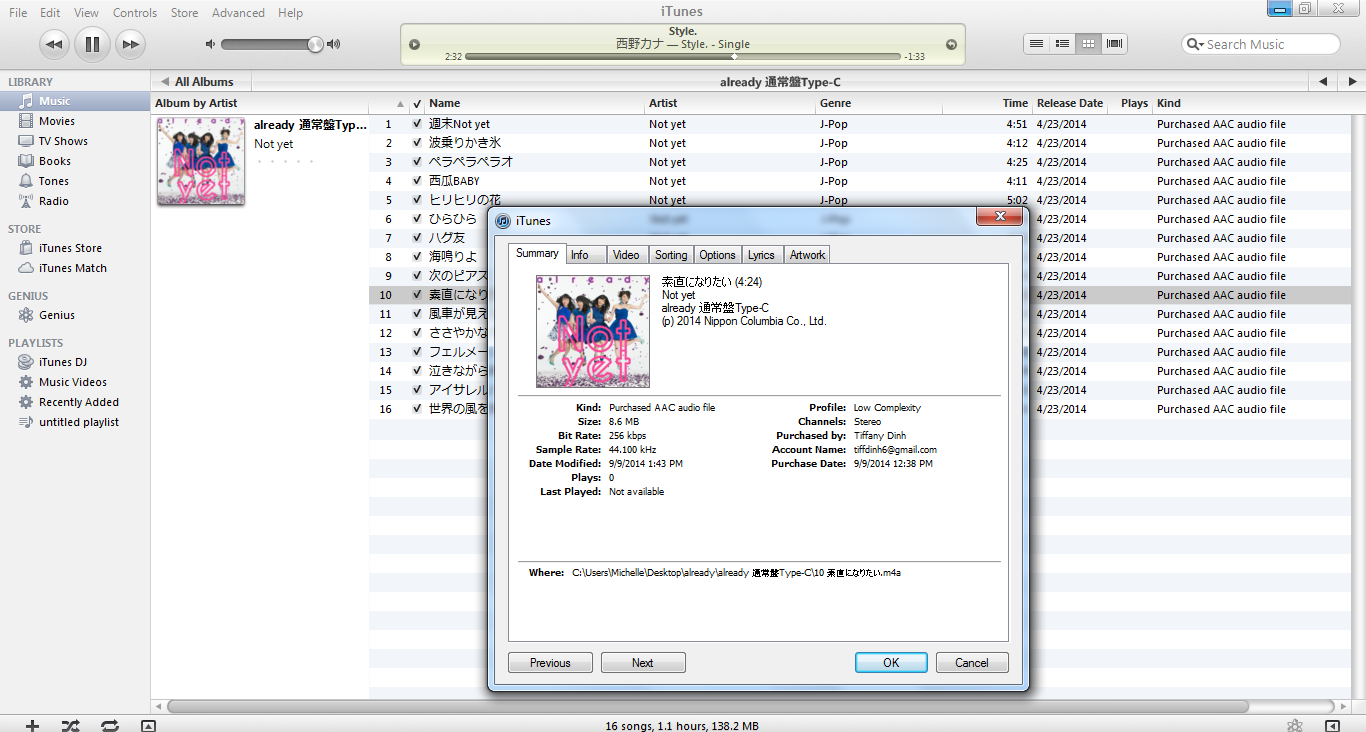The width and height of the screenshot is (1366, 732).
Task: Switch to grid view
Action: click(x=1089, y=44)
